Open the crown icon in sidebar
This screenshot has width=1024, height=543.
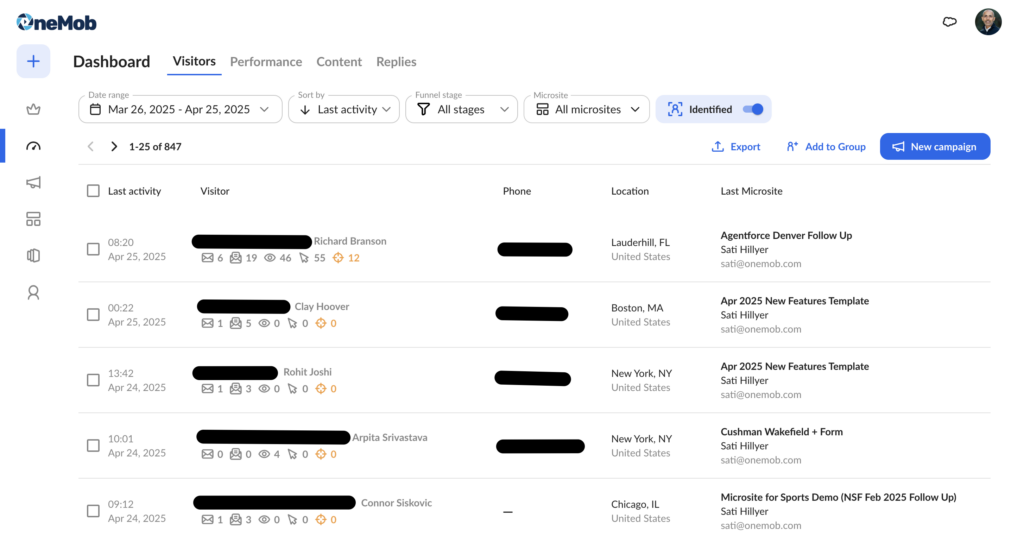pos(33,109)
